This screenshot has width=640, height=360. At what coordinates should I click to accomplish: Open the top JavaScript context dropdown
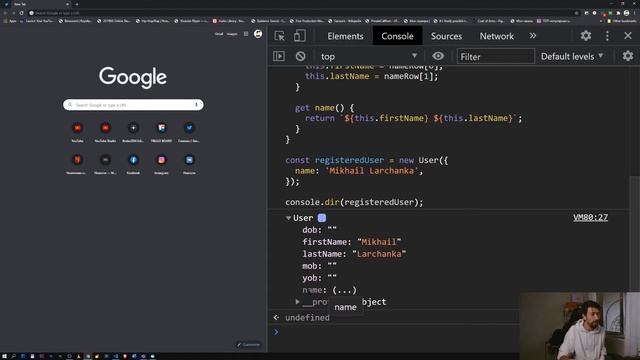click(x=369, y=56)
